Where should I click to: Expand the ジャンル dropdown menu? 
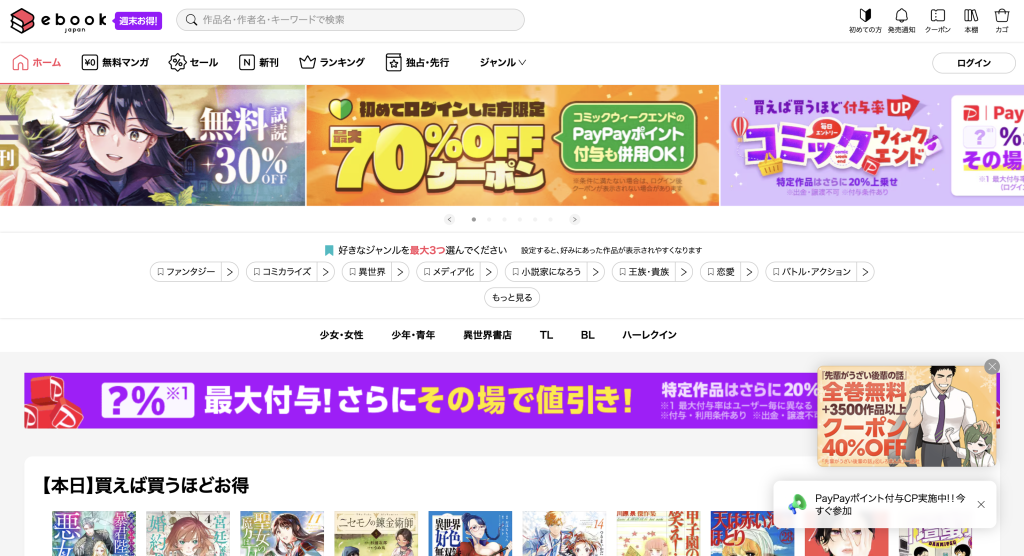pos(502,62)
